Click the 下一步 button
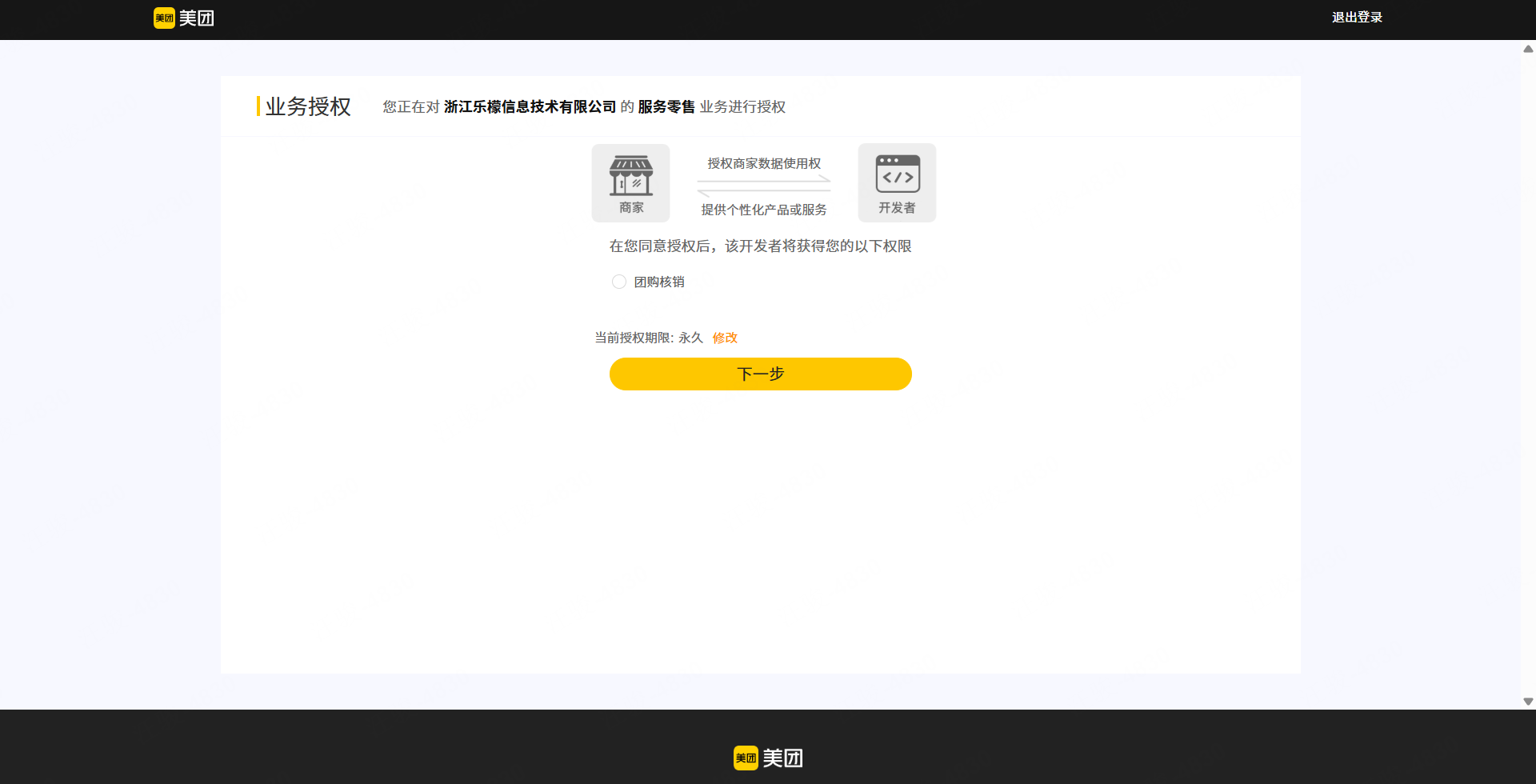 [761, 374]
